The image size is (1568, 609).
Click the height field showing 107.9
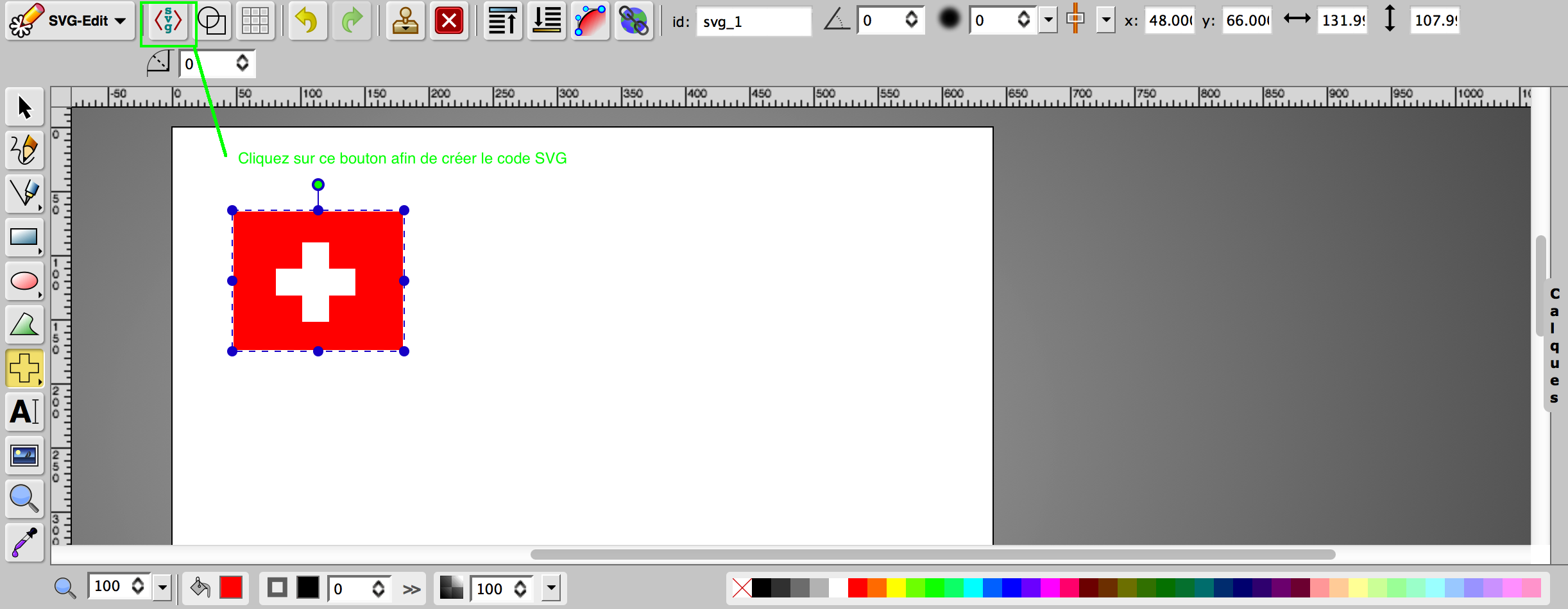1435,21
